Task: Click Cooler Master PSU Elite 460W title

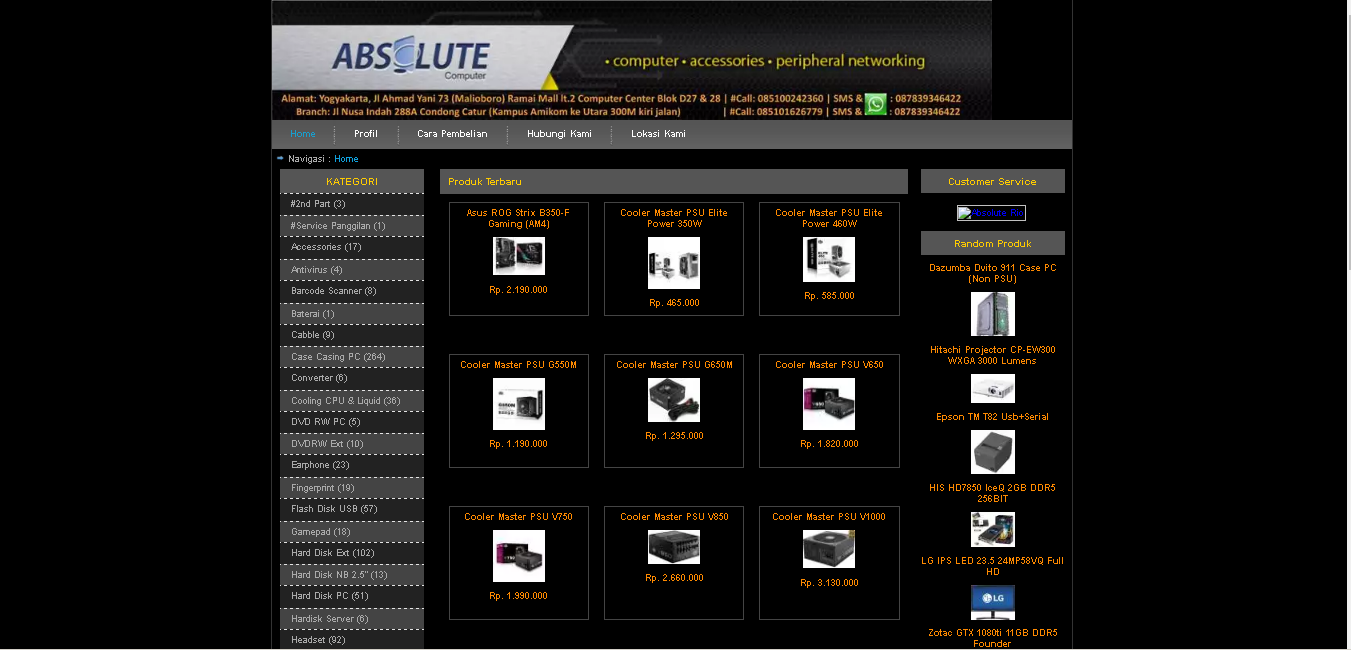Action: (x=829, y=218)
